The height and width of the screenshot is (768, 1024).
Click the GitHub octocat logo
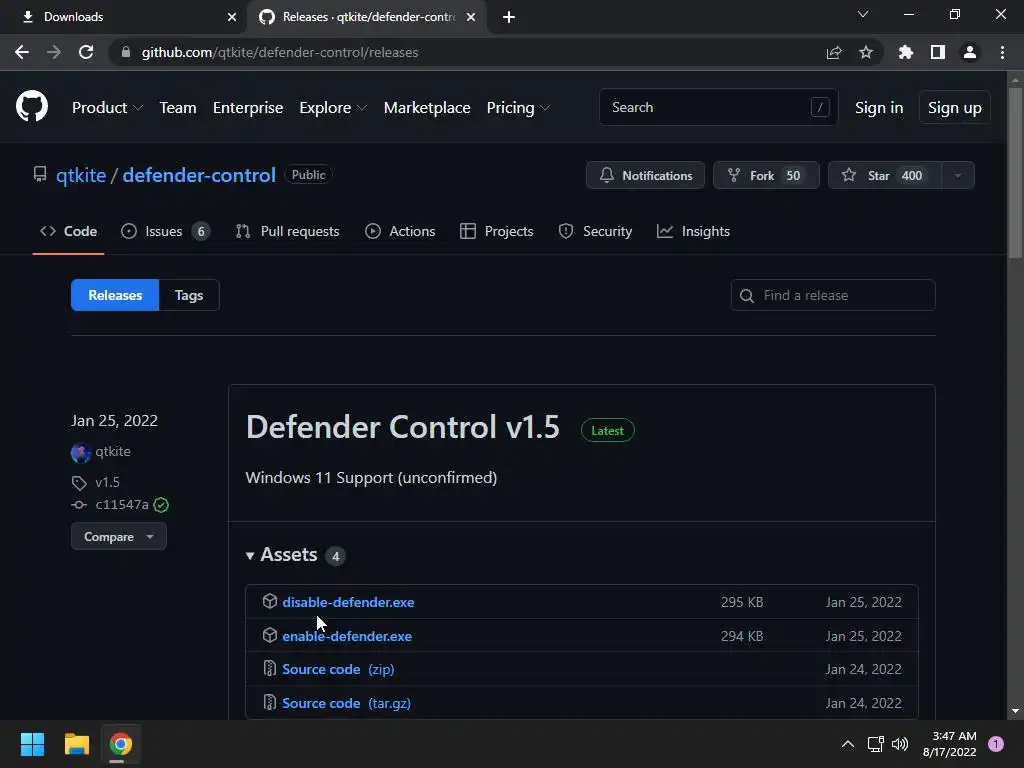32,106
